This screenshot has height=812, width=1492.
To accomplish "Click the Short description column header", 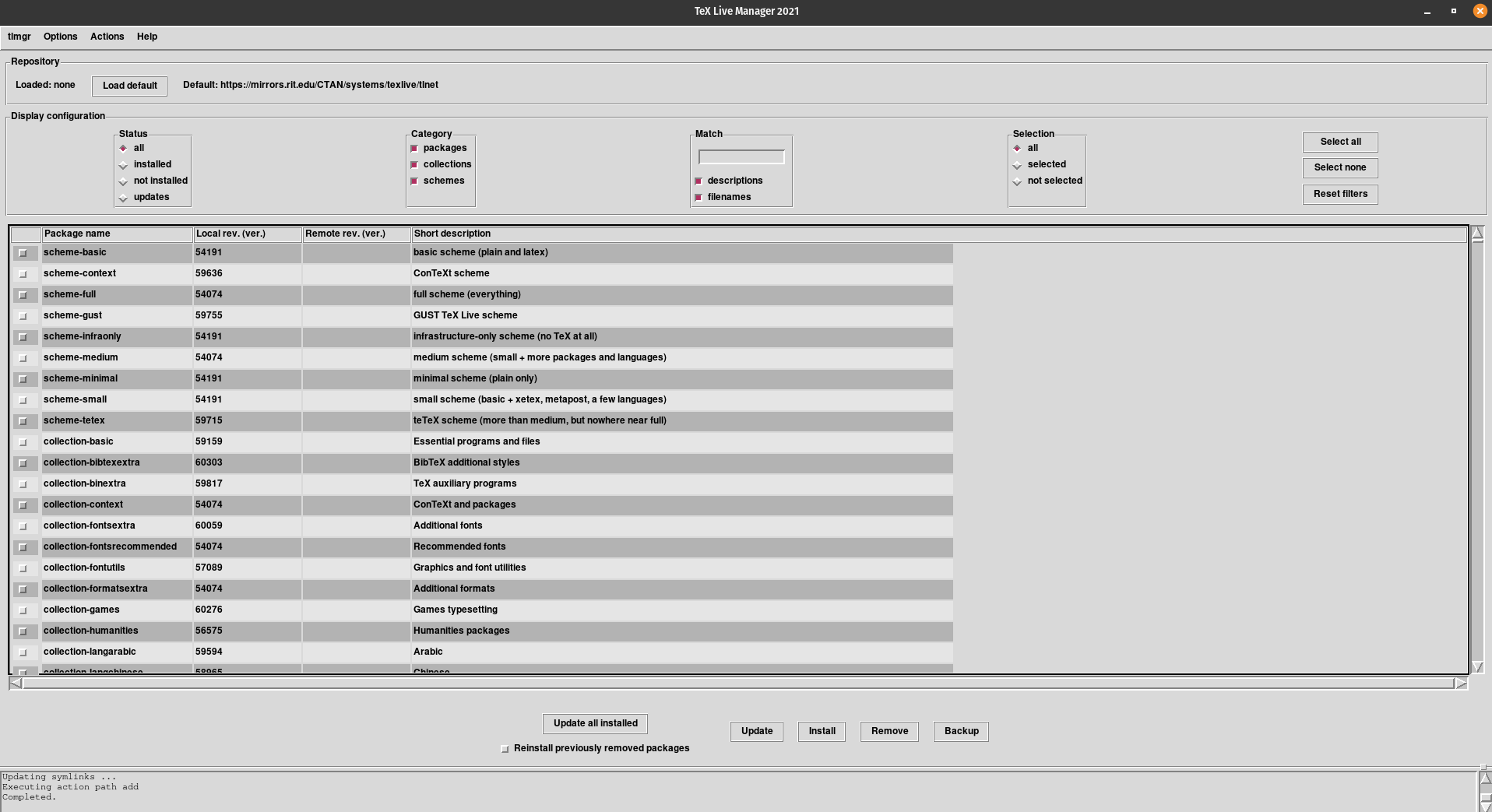I will [x=939, y=234].
